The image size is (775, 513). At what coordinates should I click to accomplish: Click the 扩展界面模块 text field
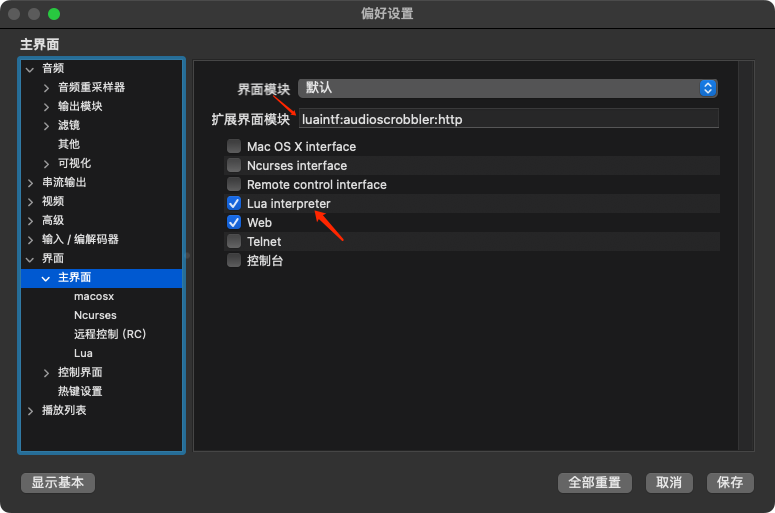tap(509, 119)
